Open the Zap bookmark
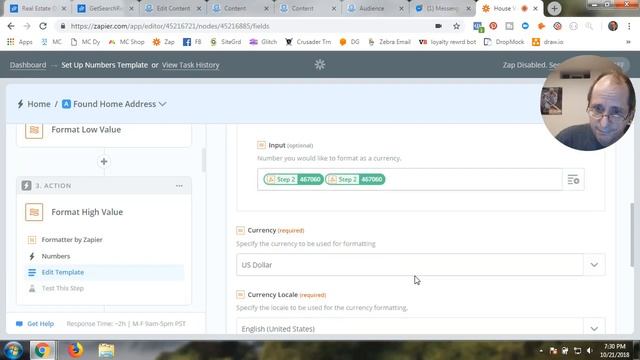The width and height of the screenshot is (640, 360). (164, 42)
